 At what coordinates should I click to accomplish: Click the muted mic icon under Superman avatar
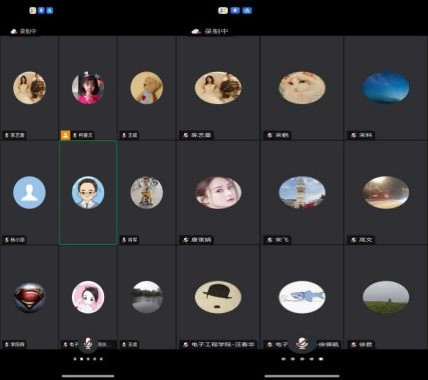point(7,344)
